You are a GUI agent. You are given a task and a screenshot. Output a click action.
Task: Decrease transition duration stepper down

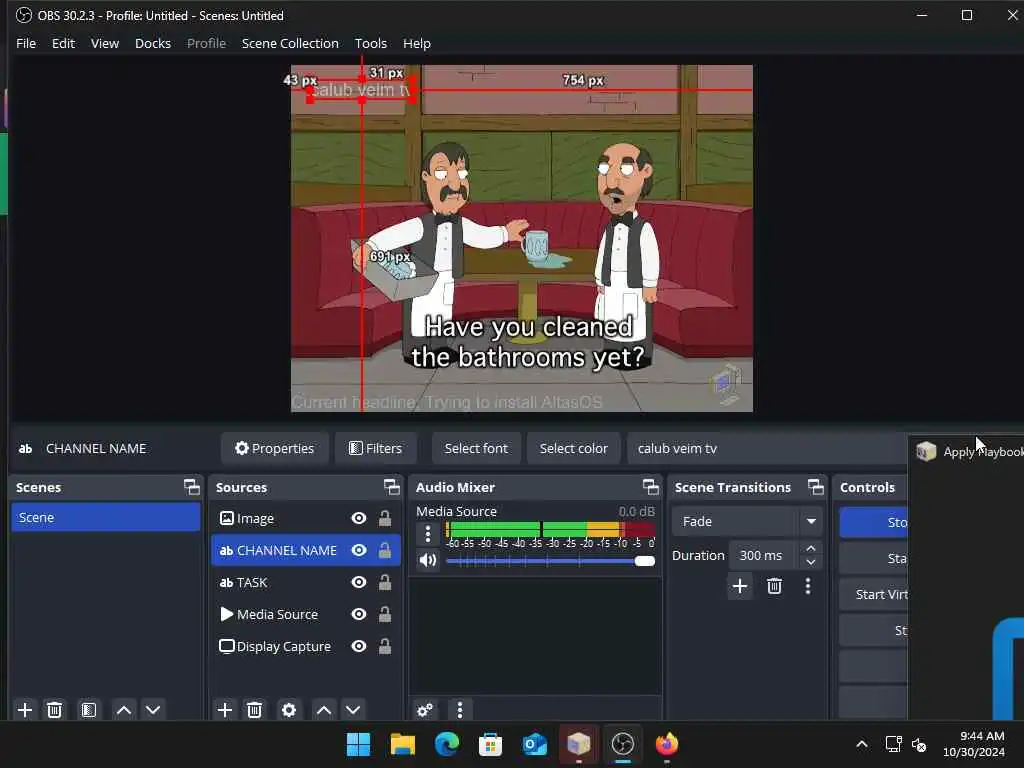coord(811,563)
